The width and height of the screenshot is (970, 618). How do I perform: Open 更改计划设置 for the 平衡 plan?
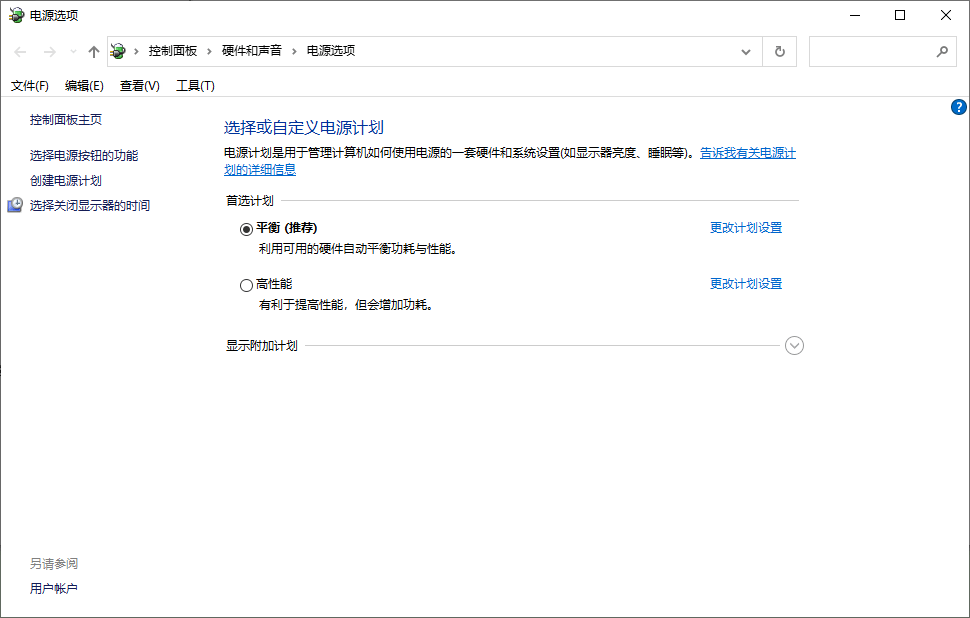[x=745, y=227]
